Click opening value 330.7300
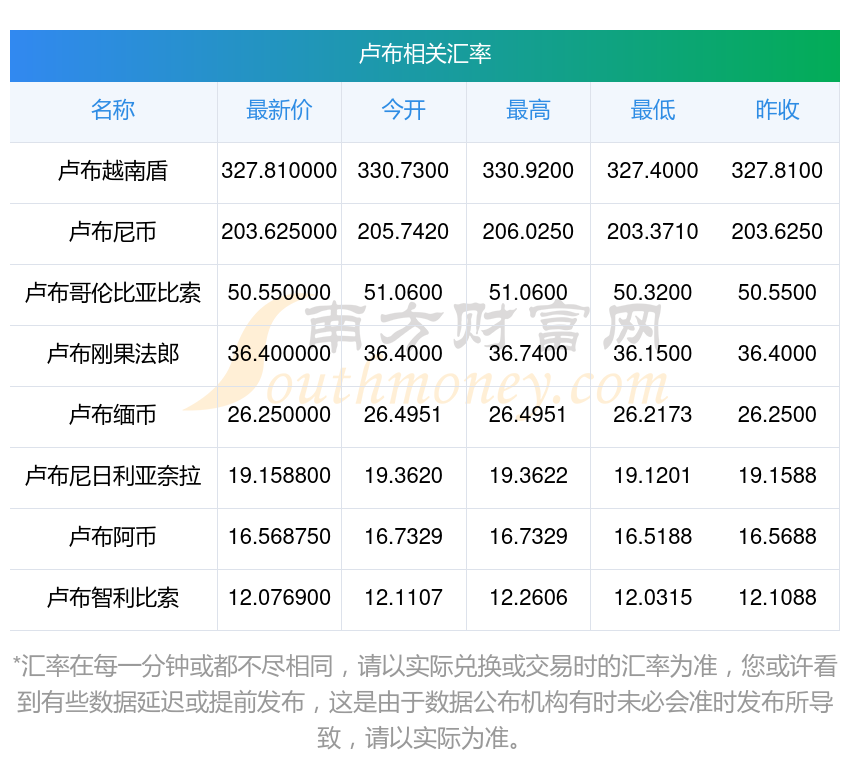 point(403,171)
